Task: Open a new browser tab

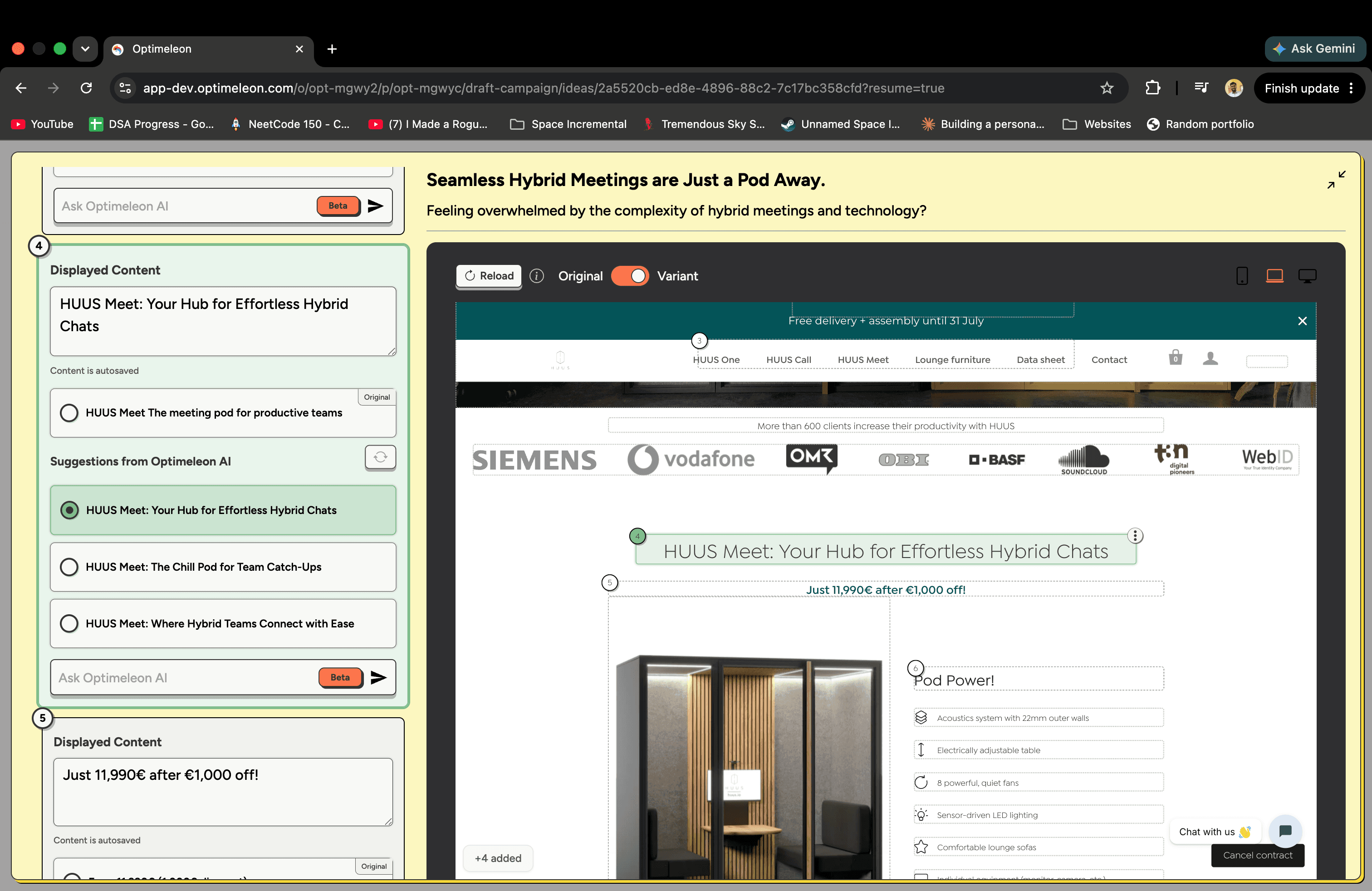Action: [x=332, y=49]
